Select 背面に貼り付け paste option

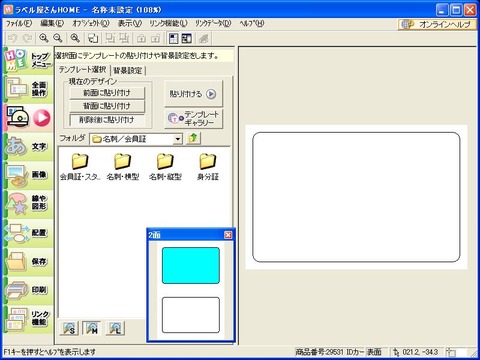107,106
